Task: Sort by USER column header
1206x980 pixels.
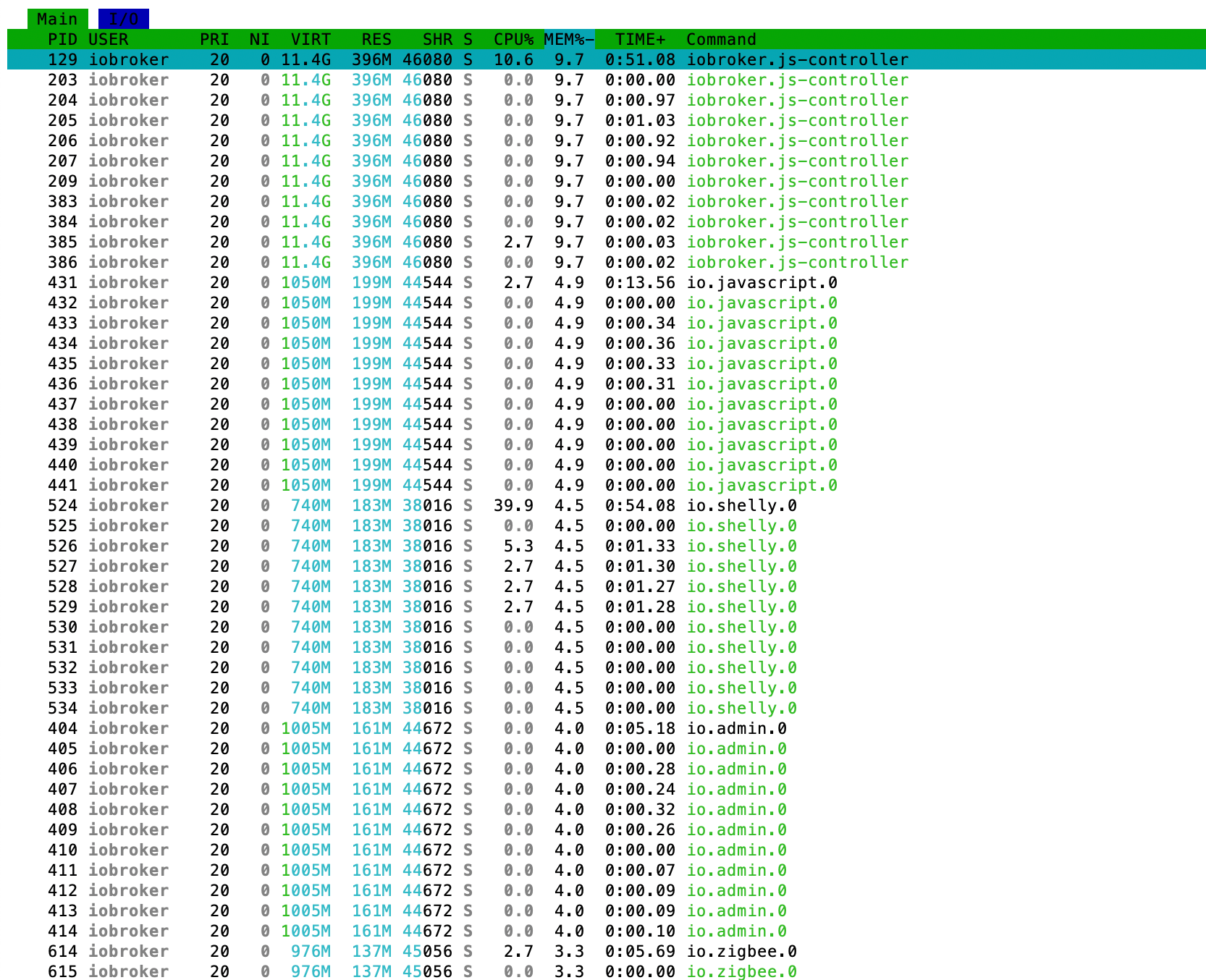Action: coord(109,39)
